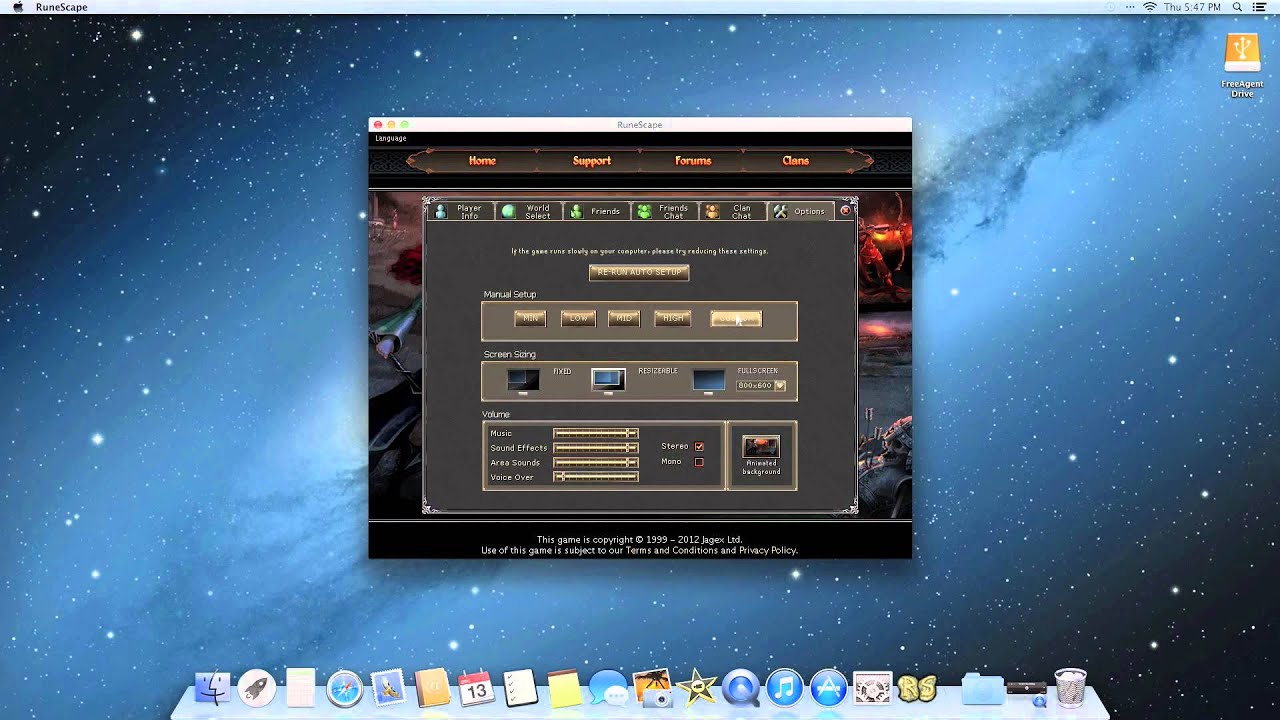The height and width of the screenshot is (720, 1280).
Task: Open Messages speech bubble in the dock
Action: click(x=608, y=688)
